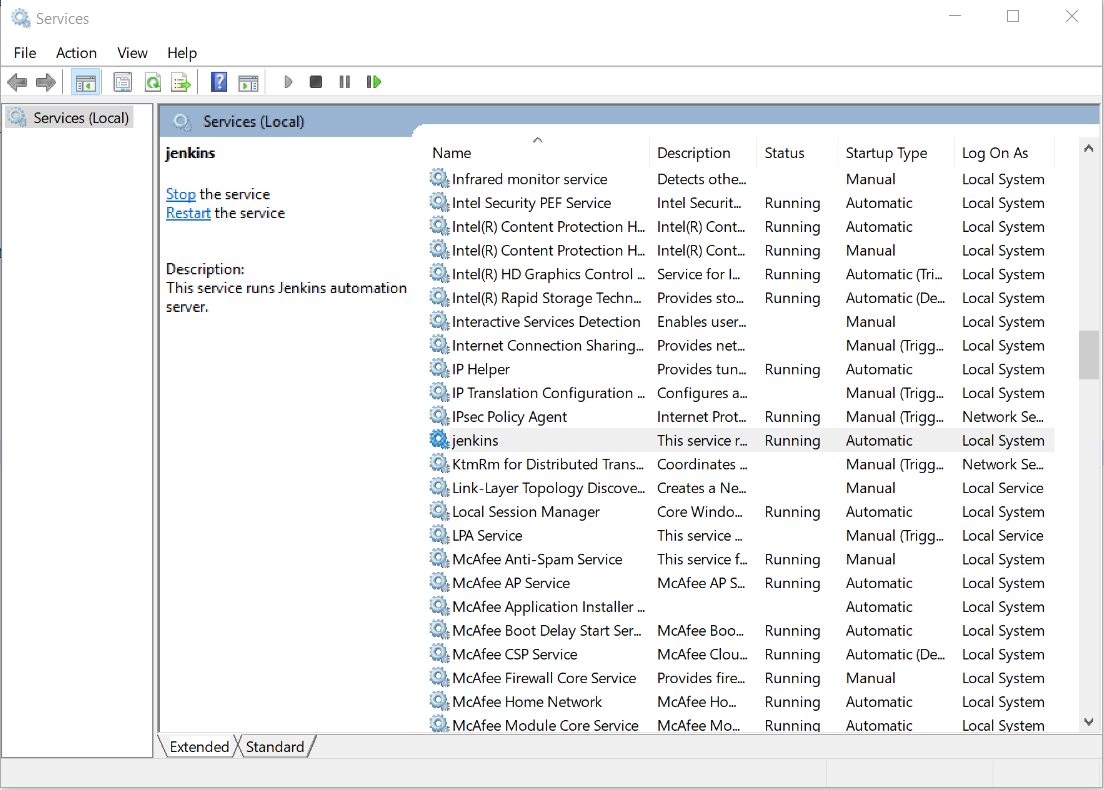The height and width of the screenshot is (790, 1104).
Task: Click the Pause Service icon
Action: (x=344, y=82)
